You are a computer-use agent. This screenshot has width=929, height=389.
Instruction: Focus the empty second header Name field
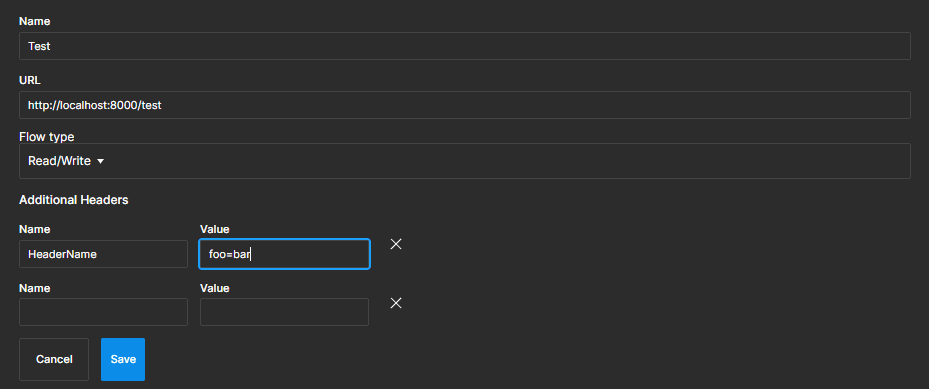click(x=103, y=312)
